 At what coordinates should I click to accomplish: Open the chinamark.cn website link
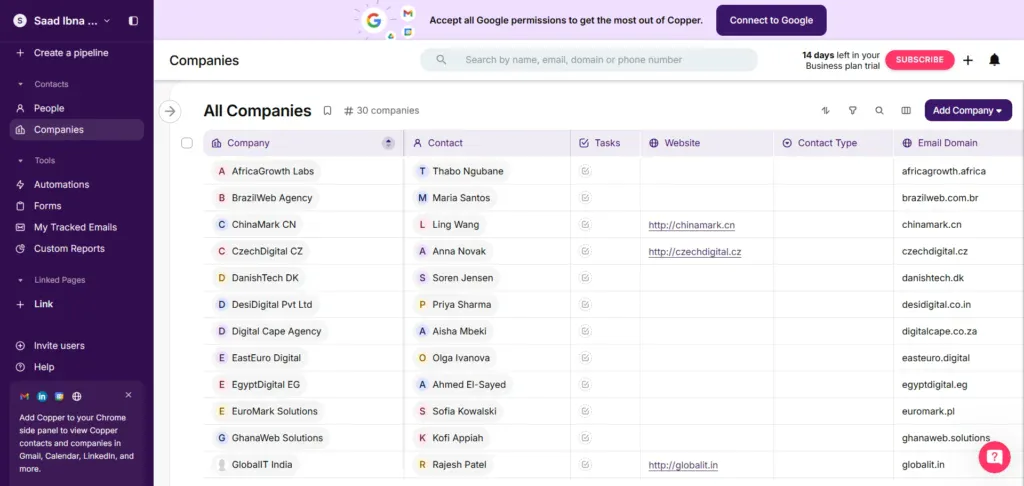[692, 225]
